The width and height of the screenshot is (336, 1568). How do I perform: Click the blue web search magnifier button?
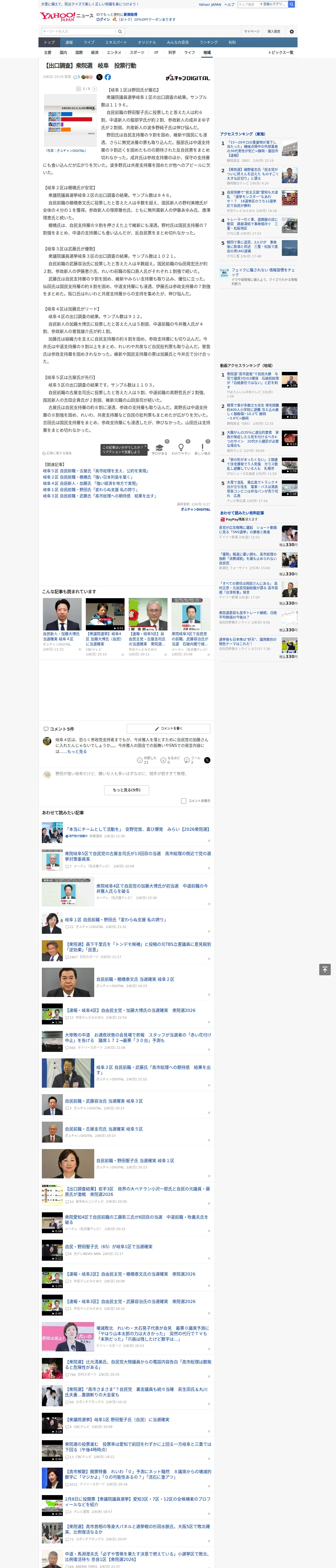pyautogui.click(x=292, y=4)
